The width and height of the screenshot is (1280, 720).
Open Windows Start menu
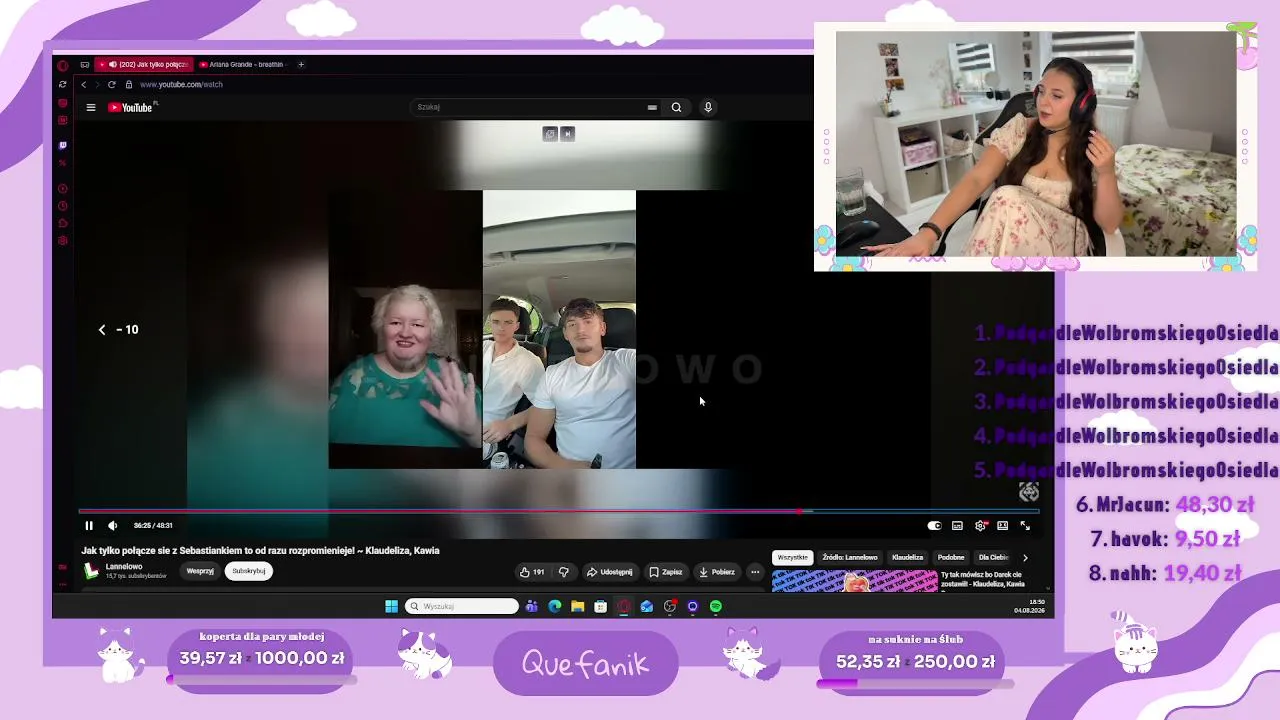pos(391,606)
